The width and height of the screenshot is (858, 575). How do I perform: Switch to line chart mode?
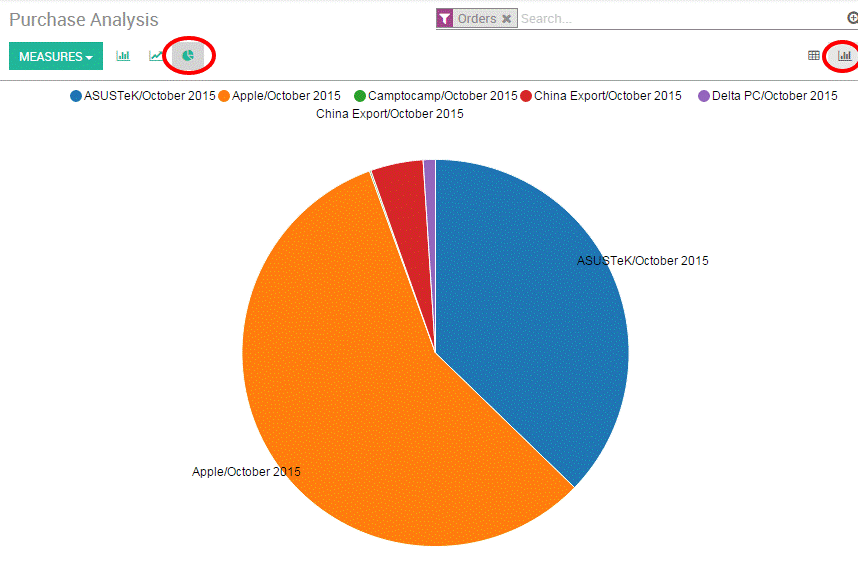(155, 56)
